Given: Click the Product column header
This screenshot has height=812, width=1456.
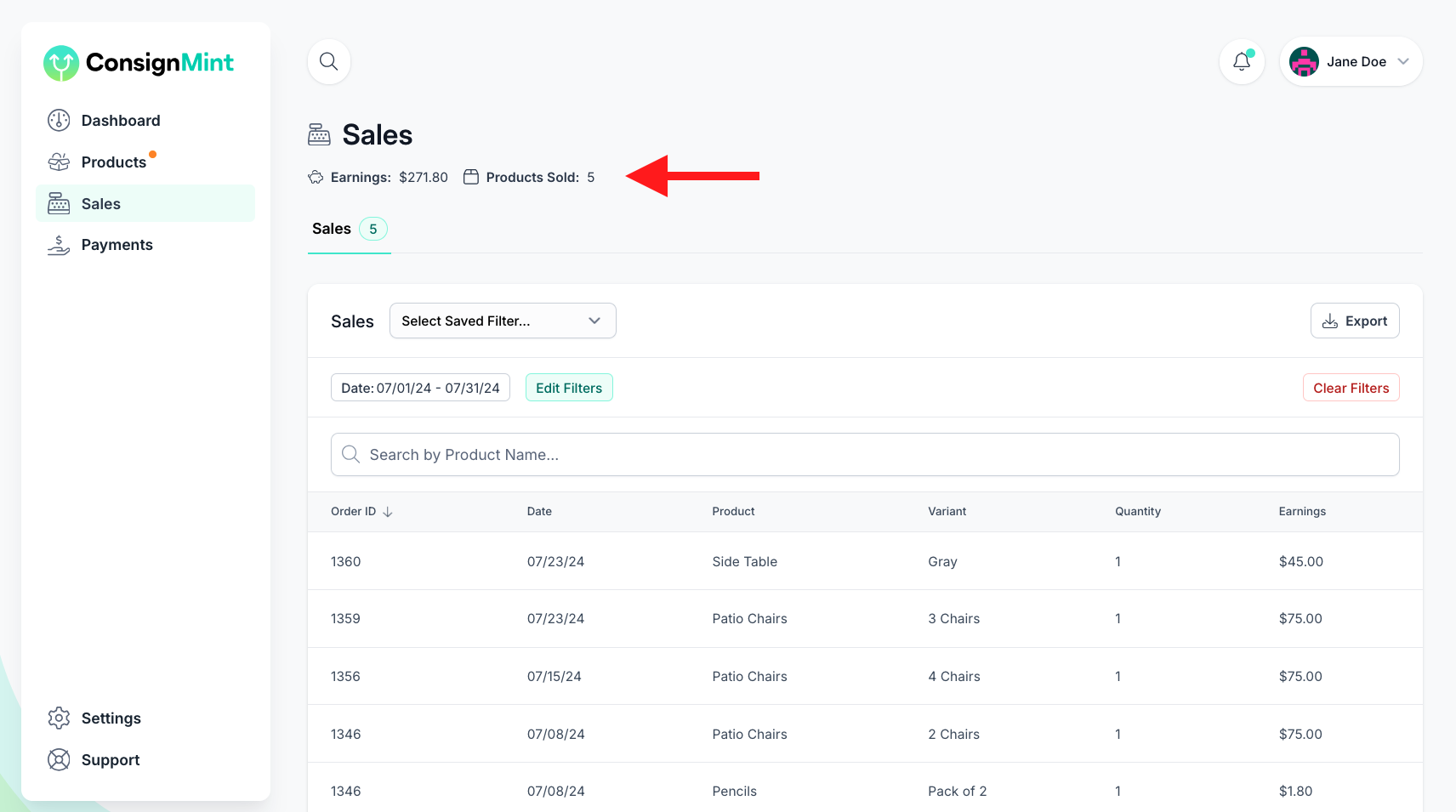Looking at the screenshot, I should pos(733,511).
